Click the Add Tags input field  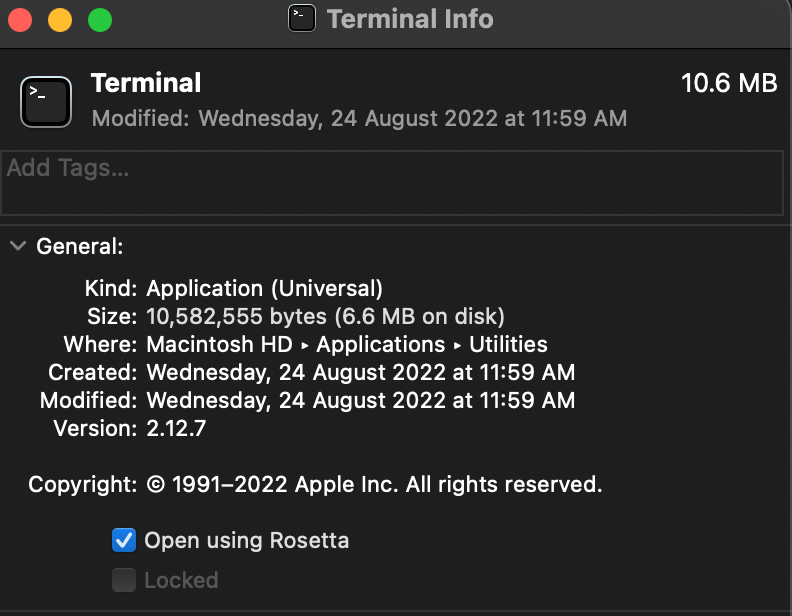(392, 183)
